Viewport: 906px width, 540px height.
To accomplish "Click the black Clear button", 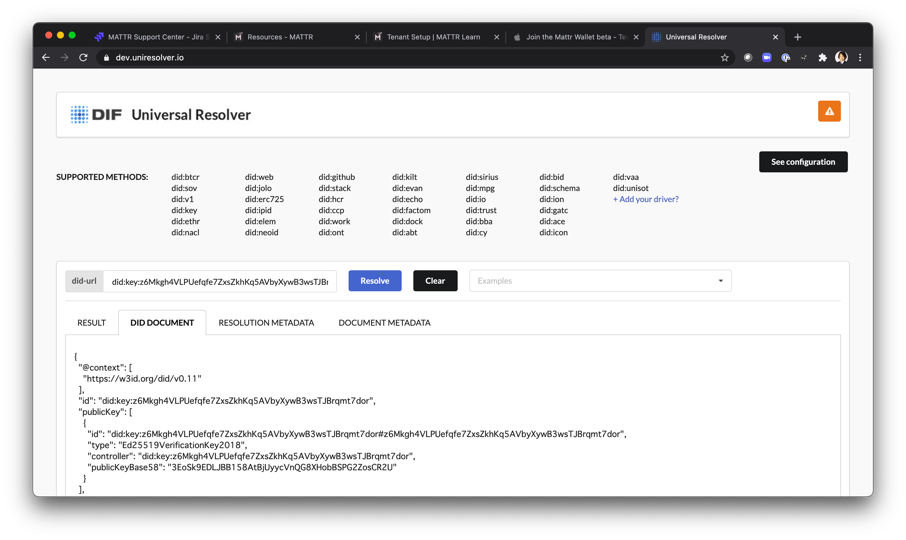I will 435,281.
